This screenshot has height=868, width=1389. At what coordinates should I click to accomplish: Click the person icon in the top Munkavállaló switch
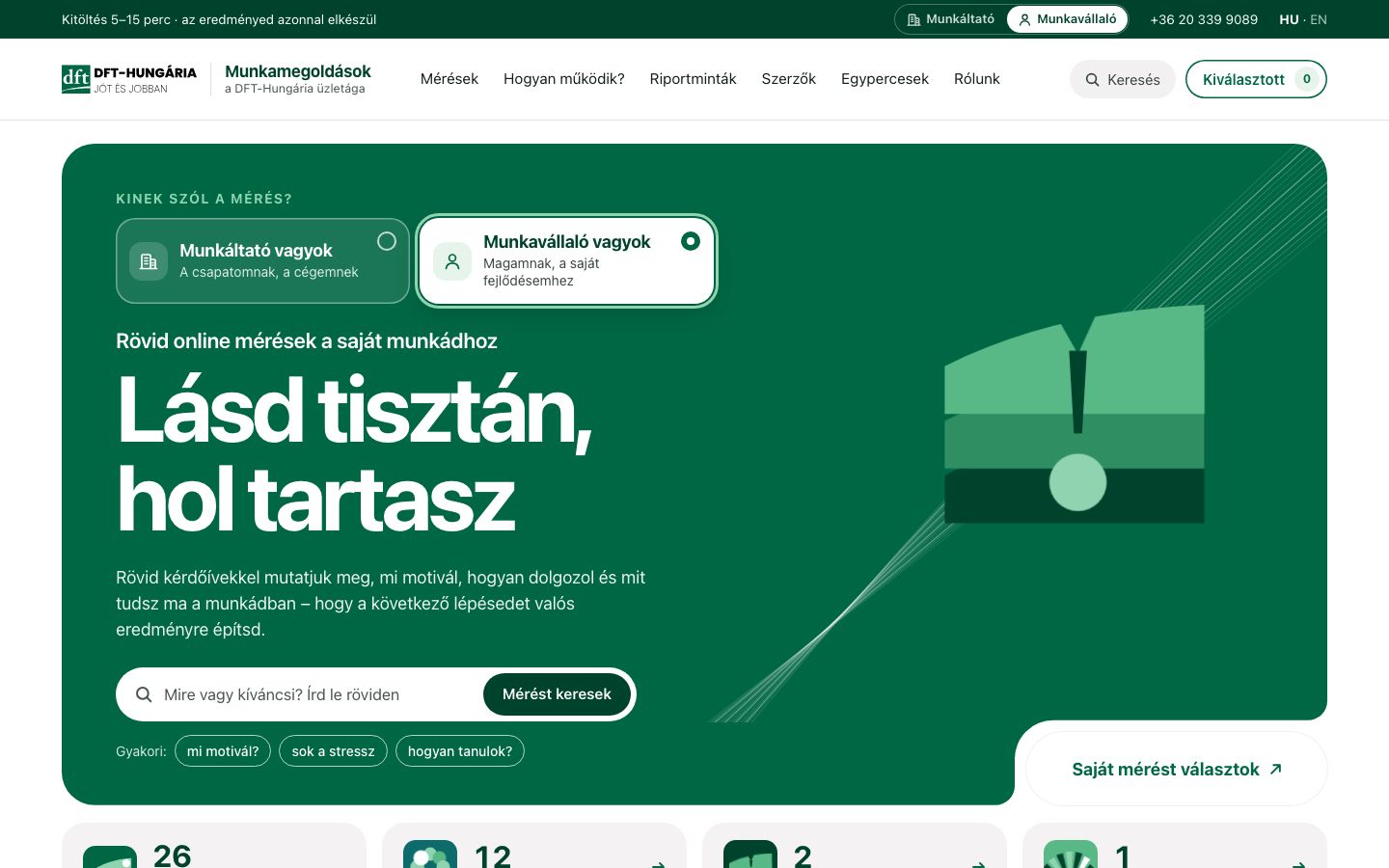1024,19
